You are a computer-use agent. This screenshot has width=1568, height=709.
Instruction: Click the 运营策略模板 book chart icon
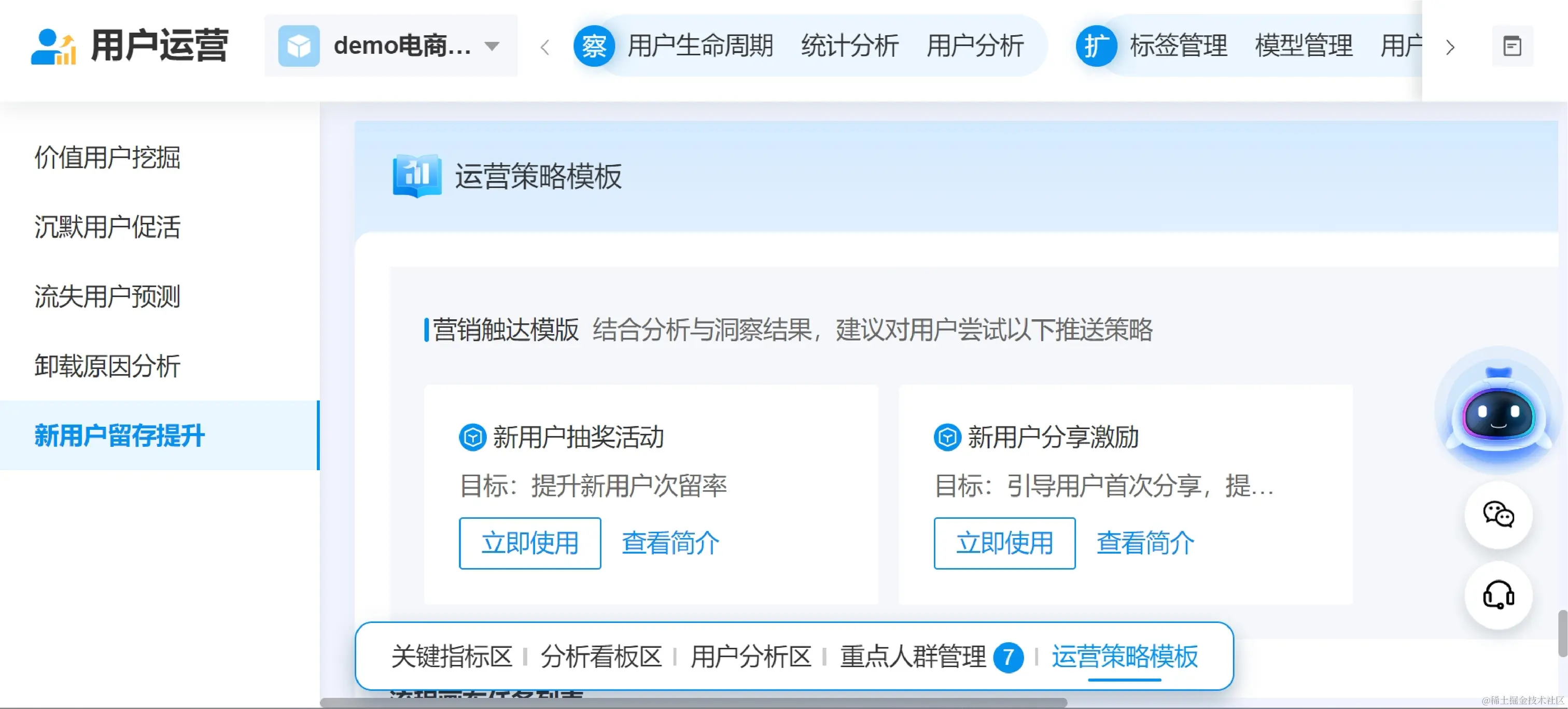(417, 176)
